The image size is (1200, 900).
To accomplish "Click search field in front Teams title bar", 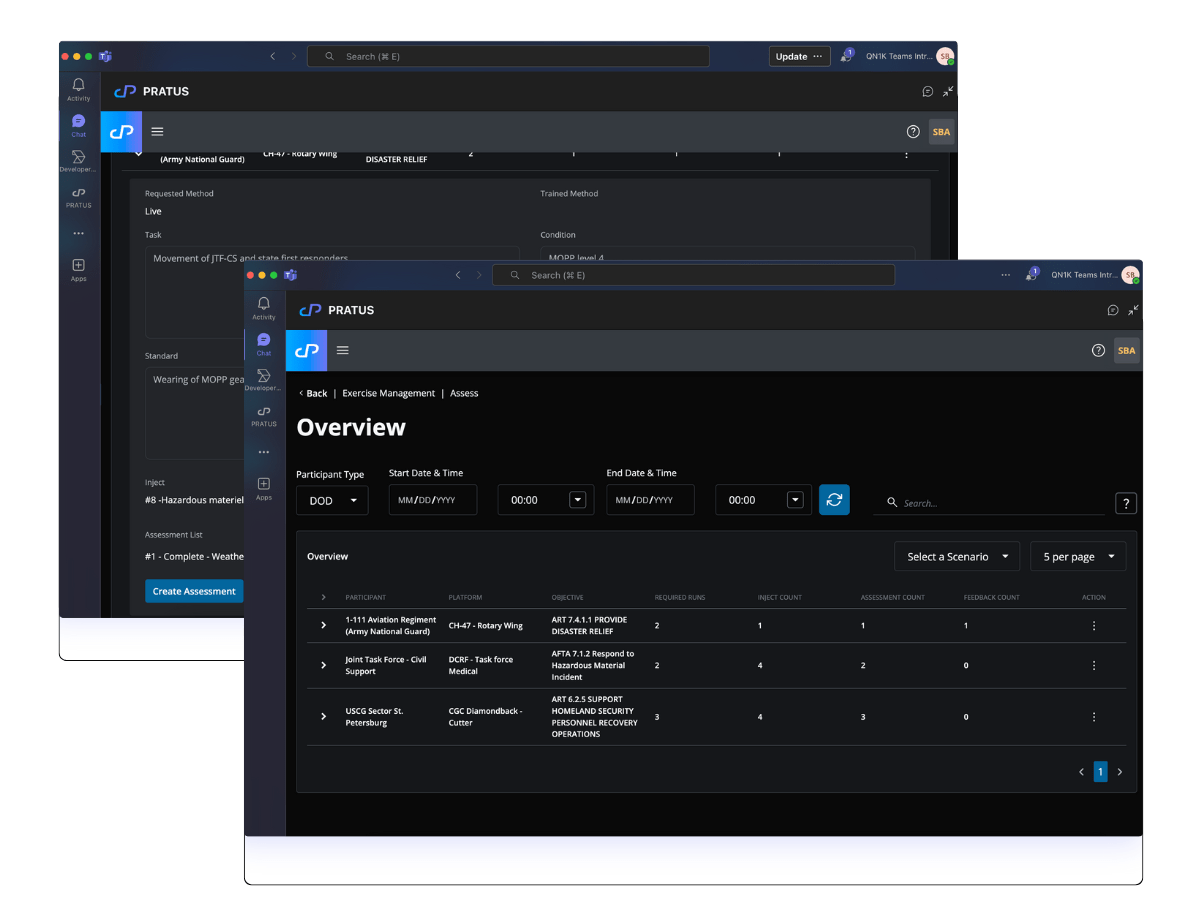I will pyautogui.click(x=693, y=275).
